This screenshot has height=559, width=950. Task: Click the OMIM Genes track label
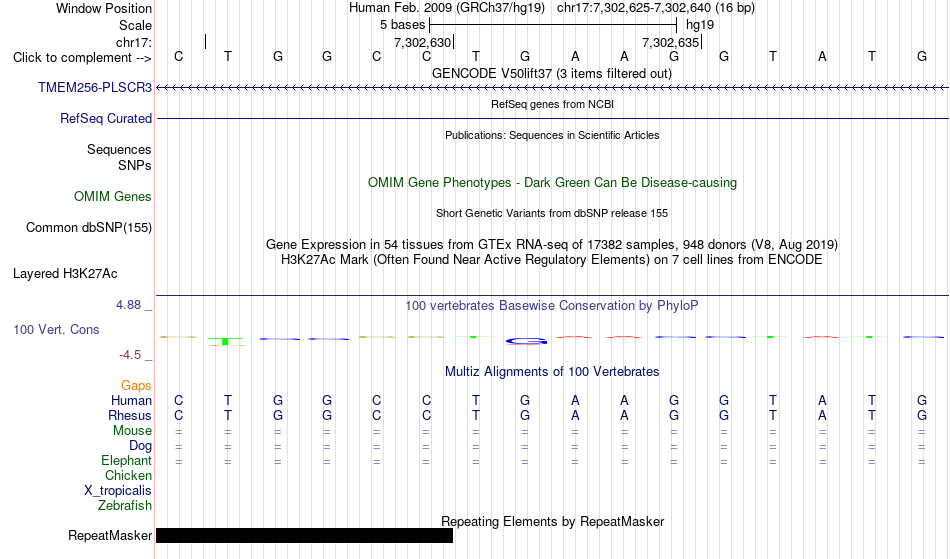pyautogui.click(x=112, y=197)
